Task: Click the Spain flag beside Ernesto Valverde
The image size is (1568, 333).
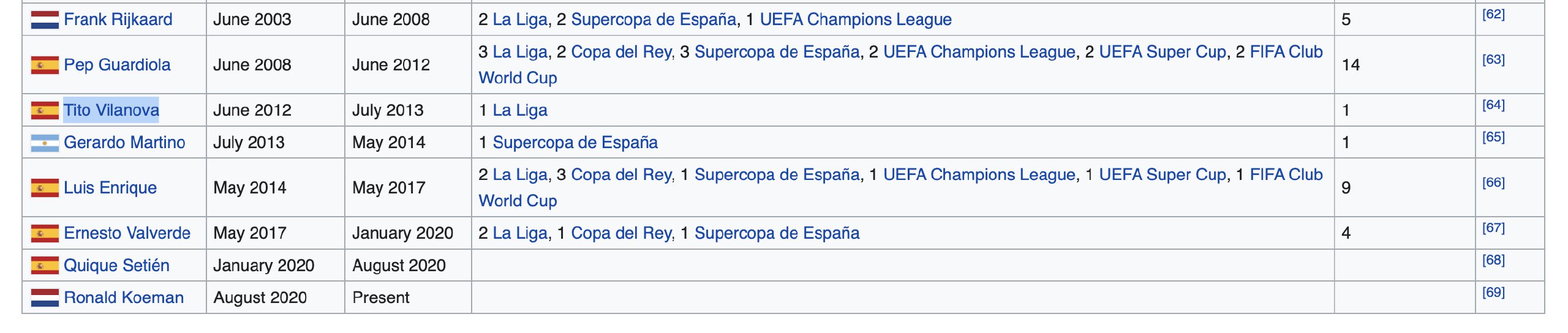Action: click(x=45, y=233)
